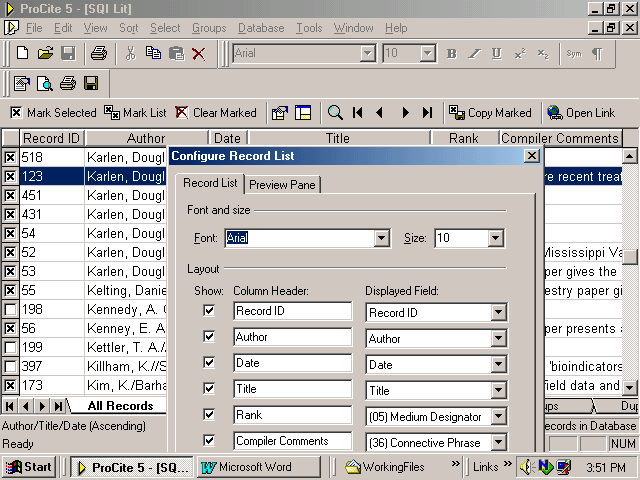640x480 pixels.
Task: Toggle Bold formatting button
Action: [x=451, y=53]
